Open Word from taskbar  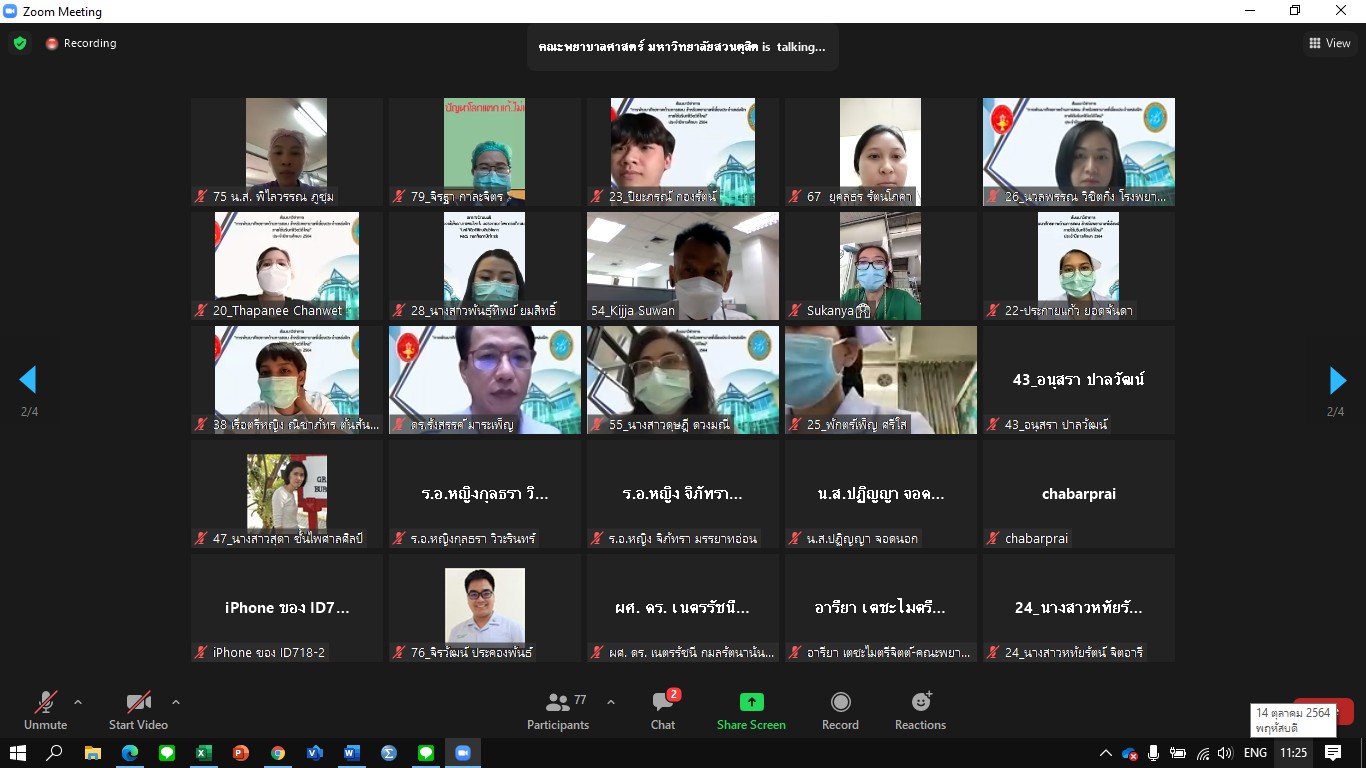pos(352,753)
